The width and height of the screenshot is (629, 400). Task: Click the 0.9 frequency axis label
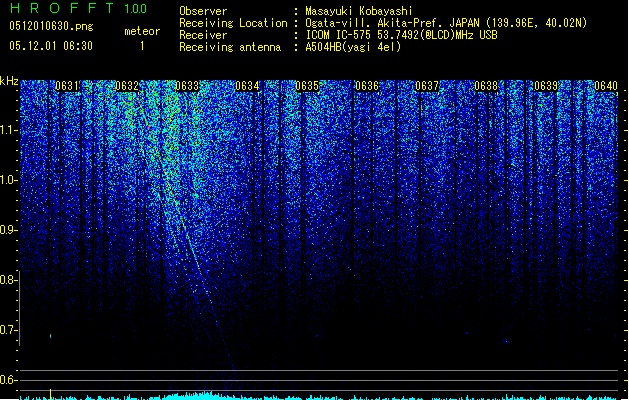click(8, 230)
